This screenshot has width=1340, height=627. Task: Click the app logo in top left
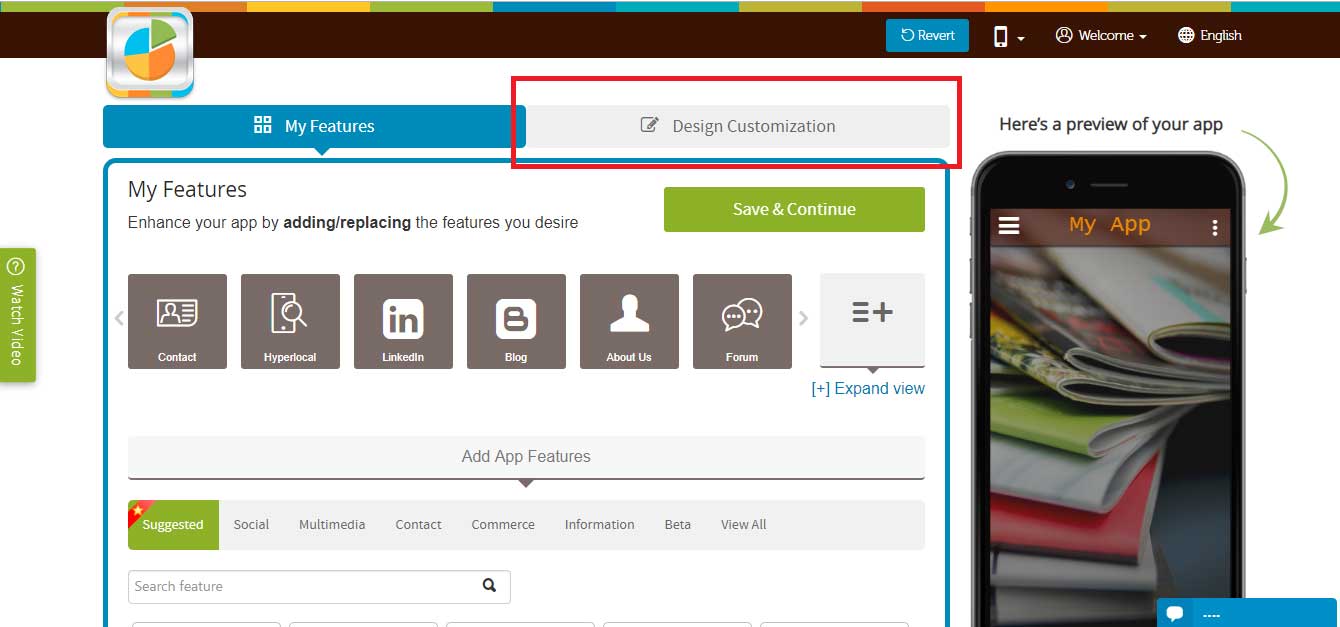coord(149,52)
